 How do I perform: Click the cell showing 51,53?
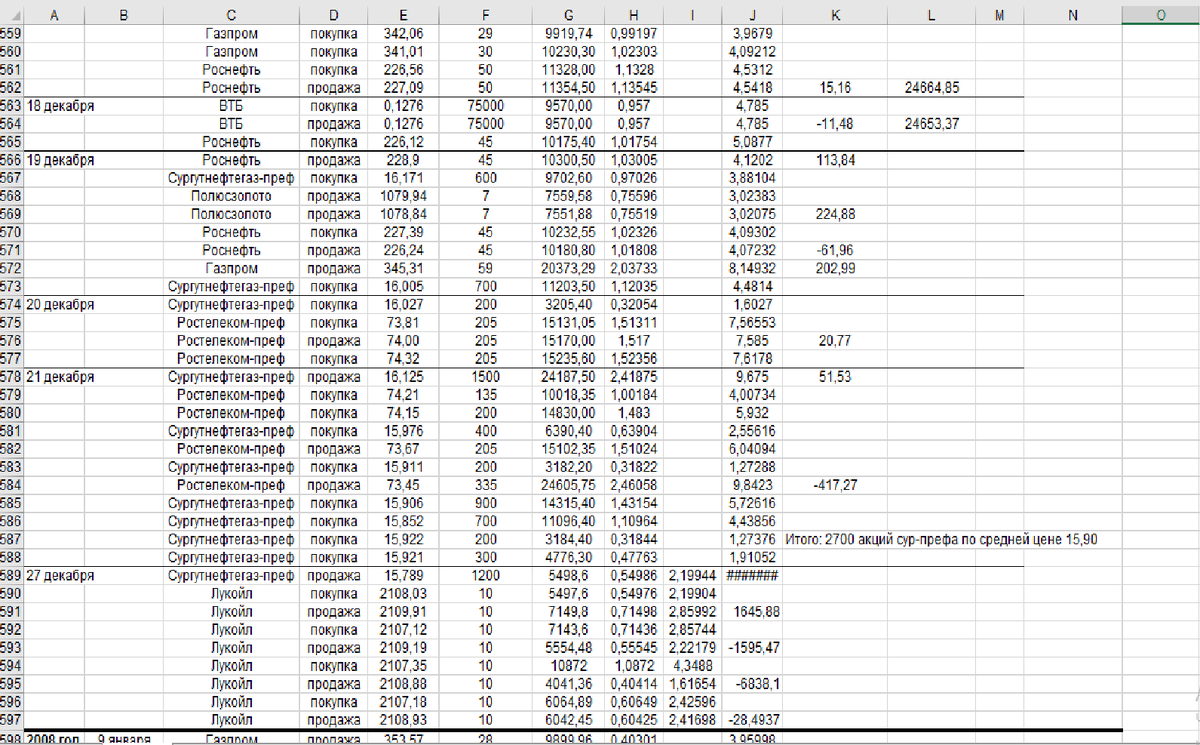click(x=835, y=376)
